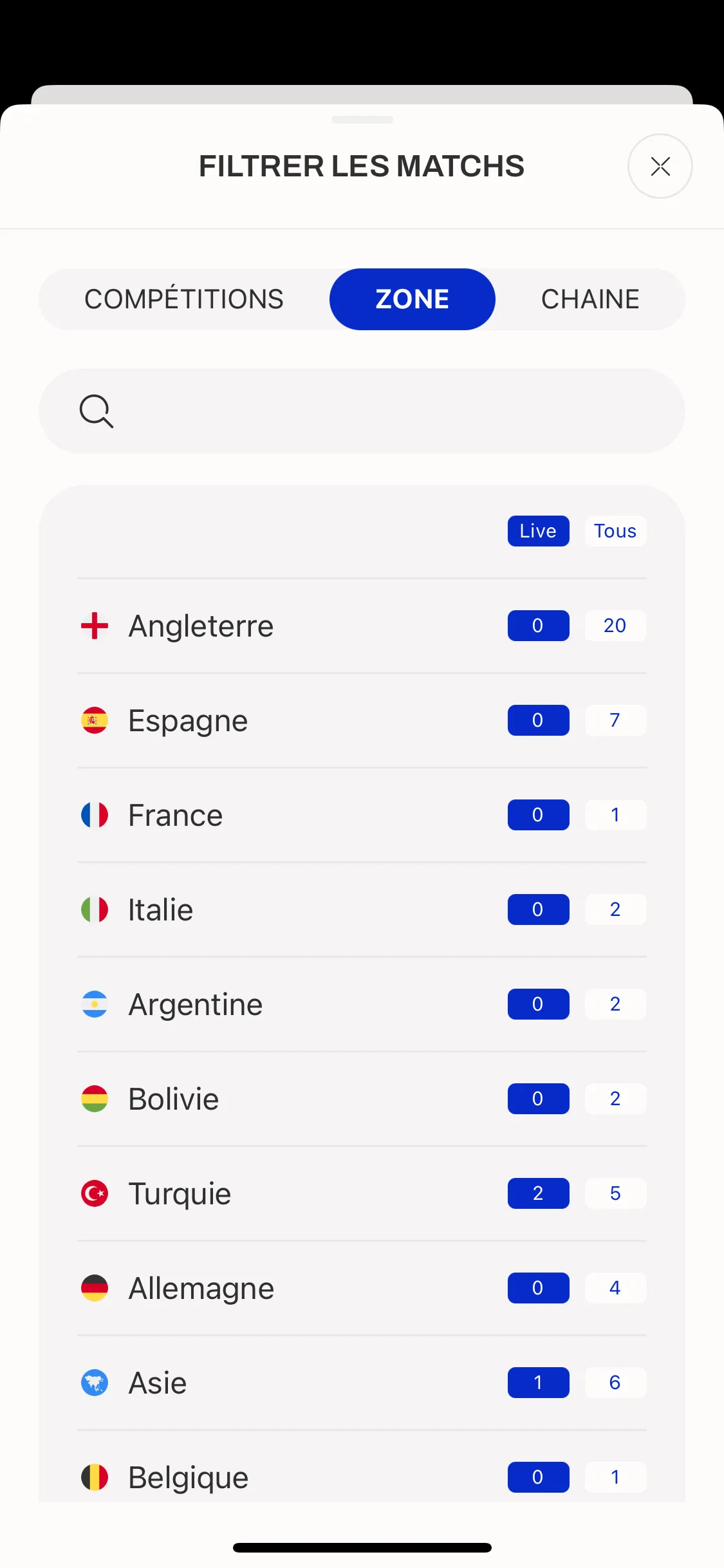Tap the France flag icon
The height and width of the screenshot is (1568, 724).
(95, 815)
